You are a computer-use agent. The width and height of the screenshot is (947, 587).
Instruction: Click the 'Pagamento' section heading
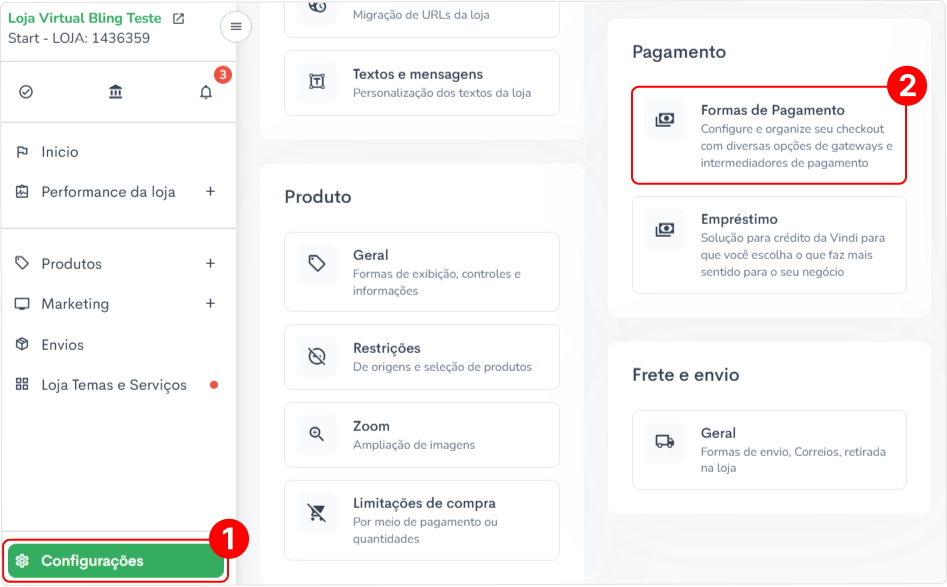point(679,52)
